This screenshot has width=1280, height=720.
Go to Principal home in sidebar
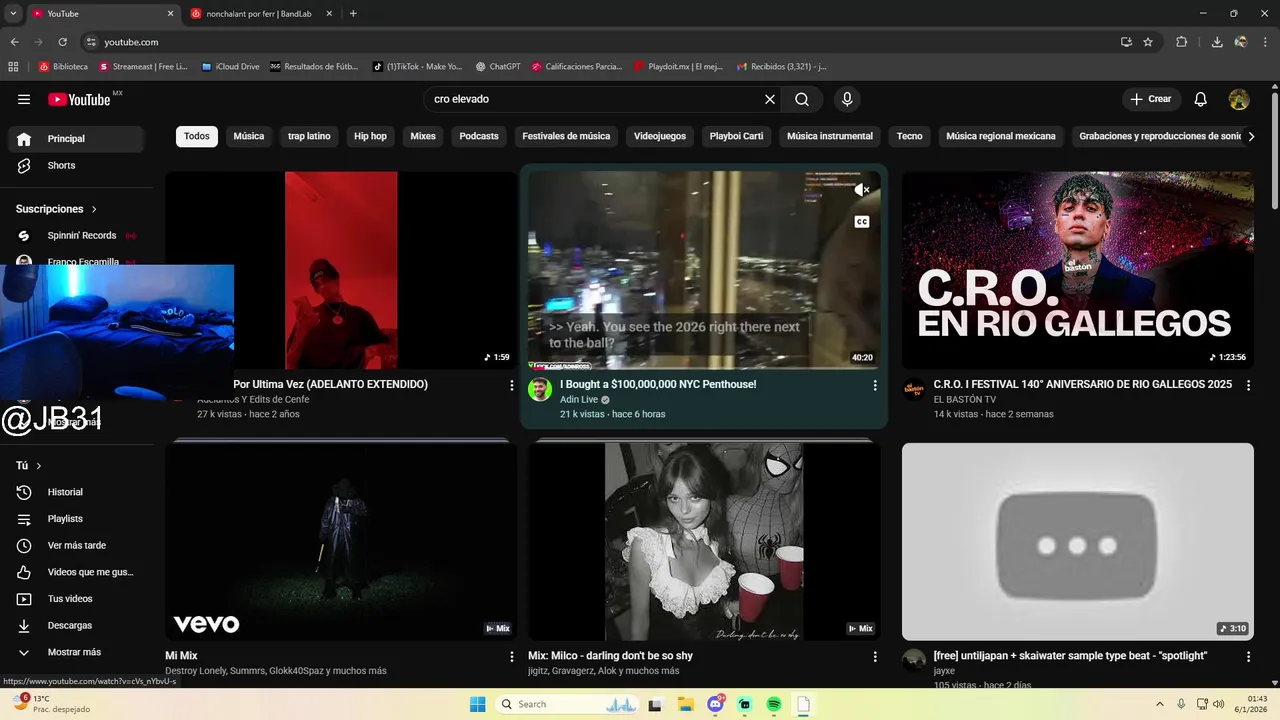[76, 139]
